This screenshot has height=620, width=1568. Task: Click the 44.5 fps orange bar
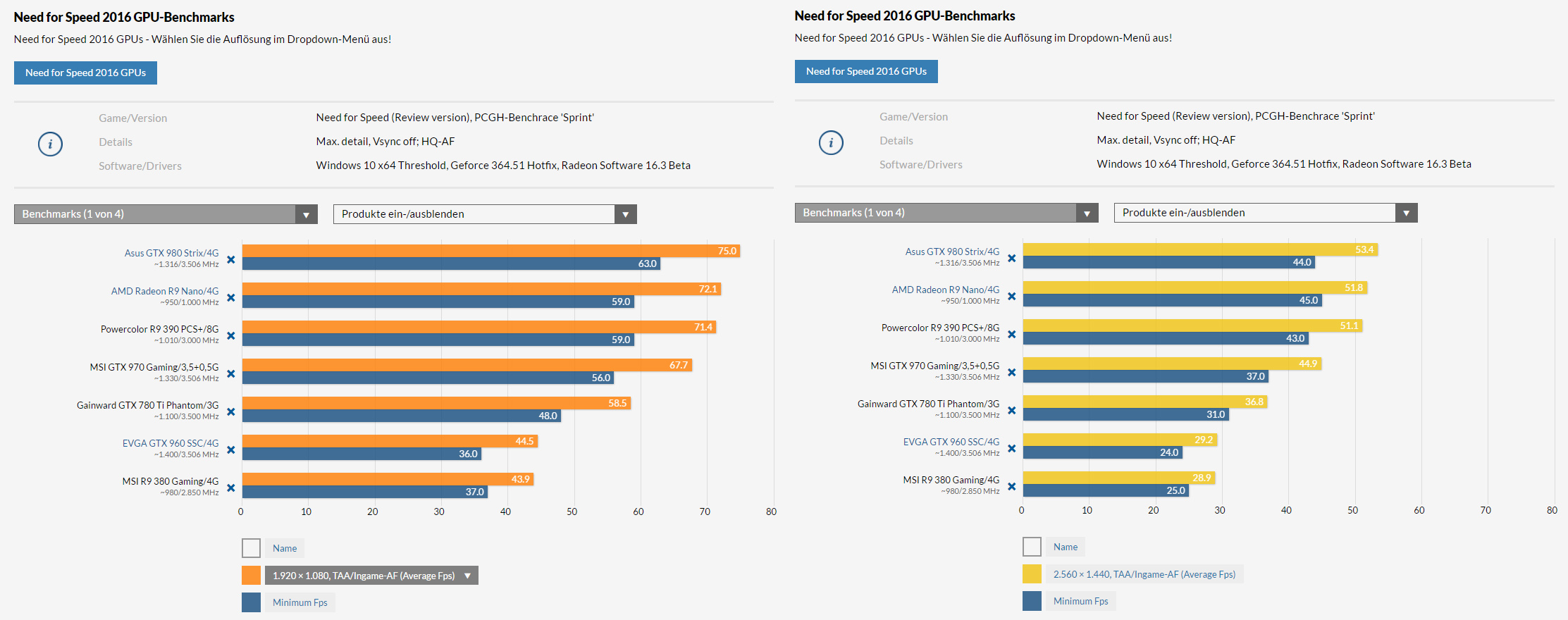coord(390,441)
